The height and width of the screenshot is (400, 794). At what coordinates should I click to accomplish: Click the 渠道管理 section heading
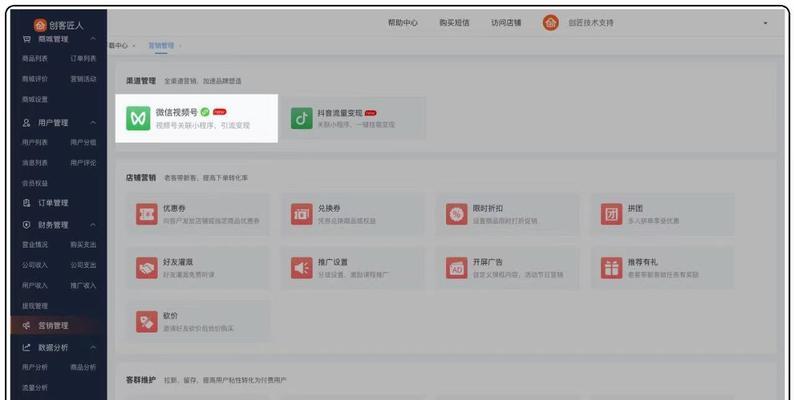141,81
